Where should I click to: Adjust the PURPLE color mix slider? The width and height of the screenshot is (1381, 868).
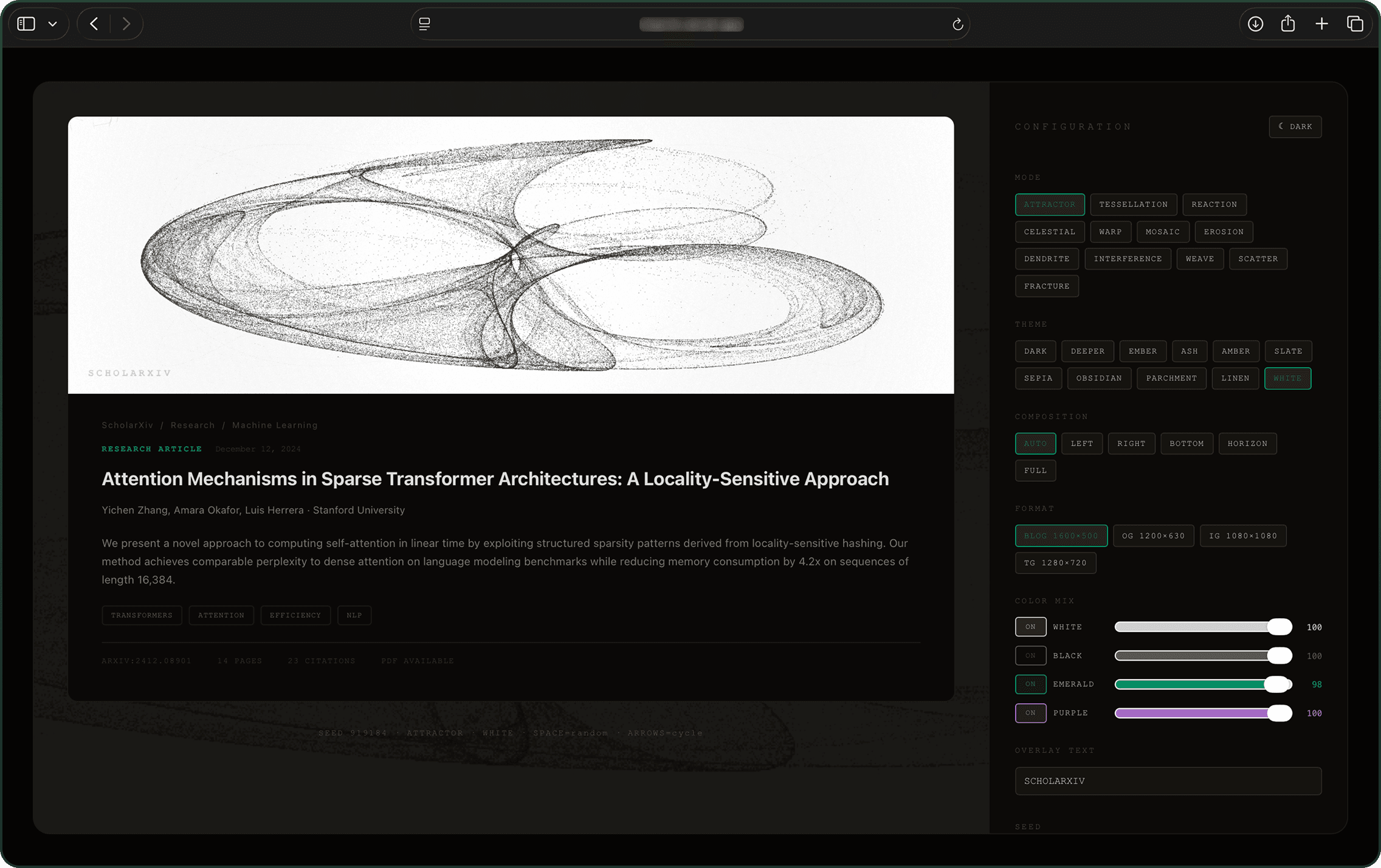1203,713
